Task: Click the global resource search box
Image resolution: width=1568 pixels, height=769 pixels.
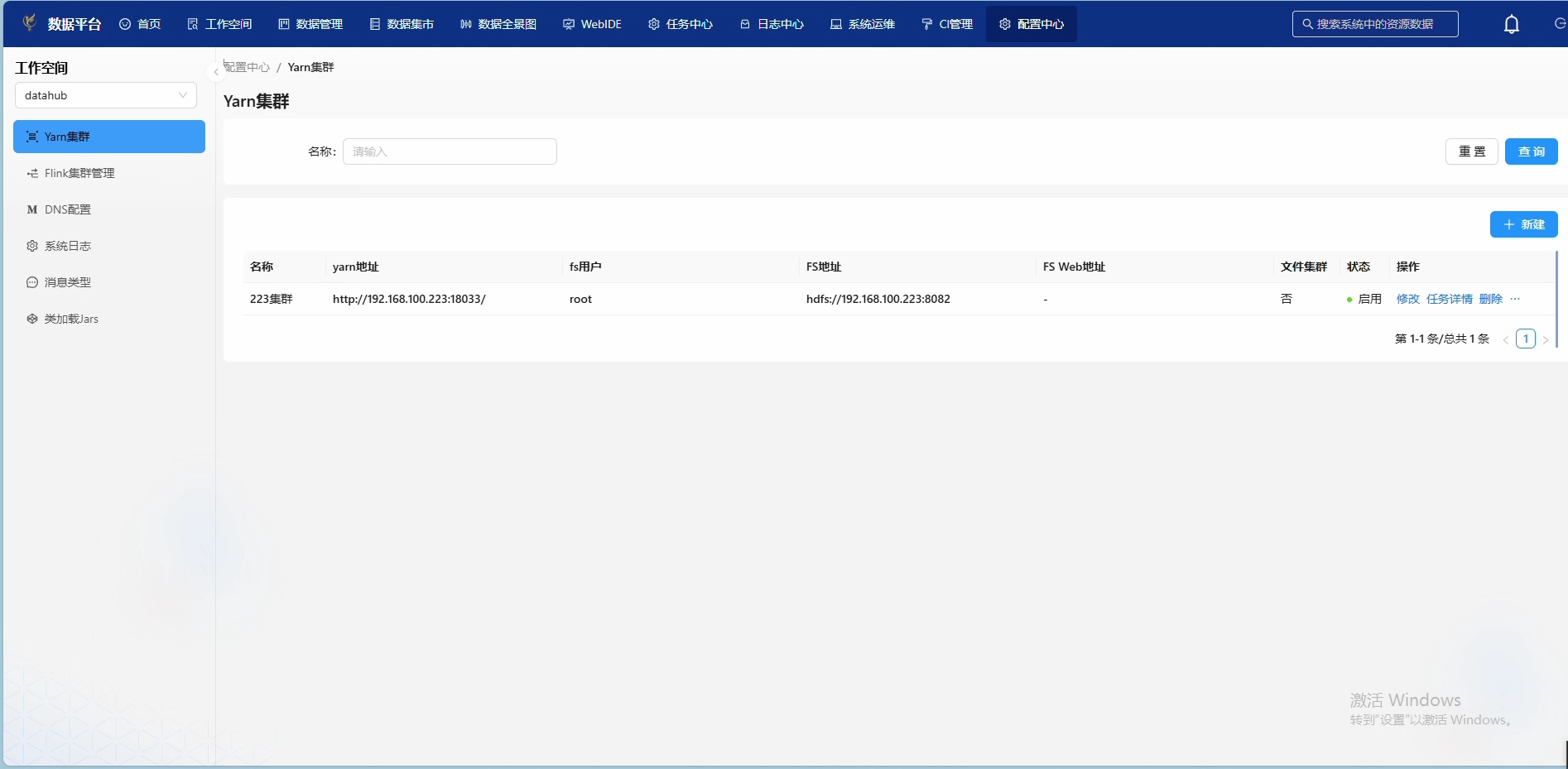Action: point(1375,24)
